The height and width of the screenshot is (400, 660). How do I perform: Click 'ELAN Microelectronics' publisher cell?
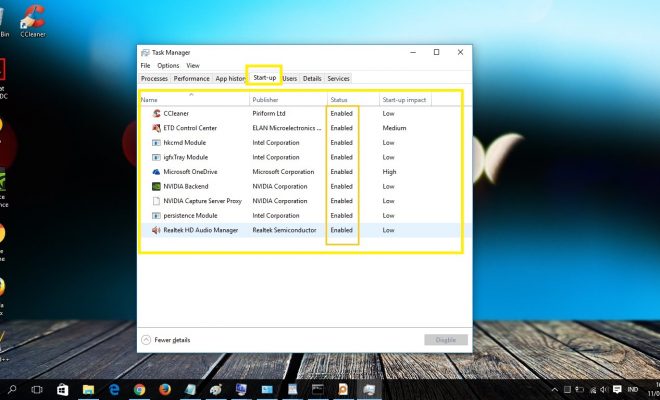(287, 128)
